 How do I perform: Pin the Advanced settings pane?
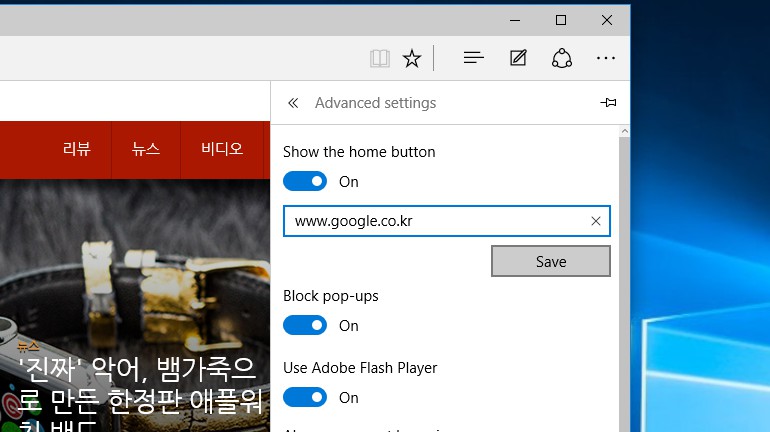(608, 102)
